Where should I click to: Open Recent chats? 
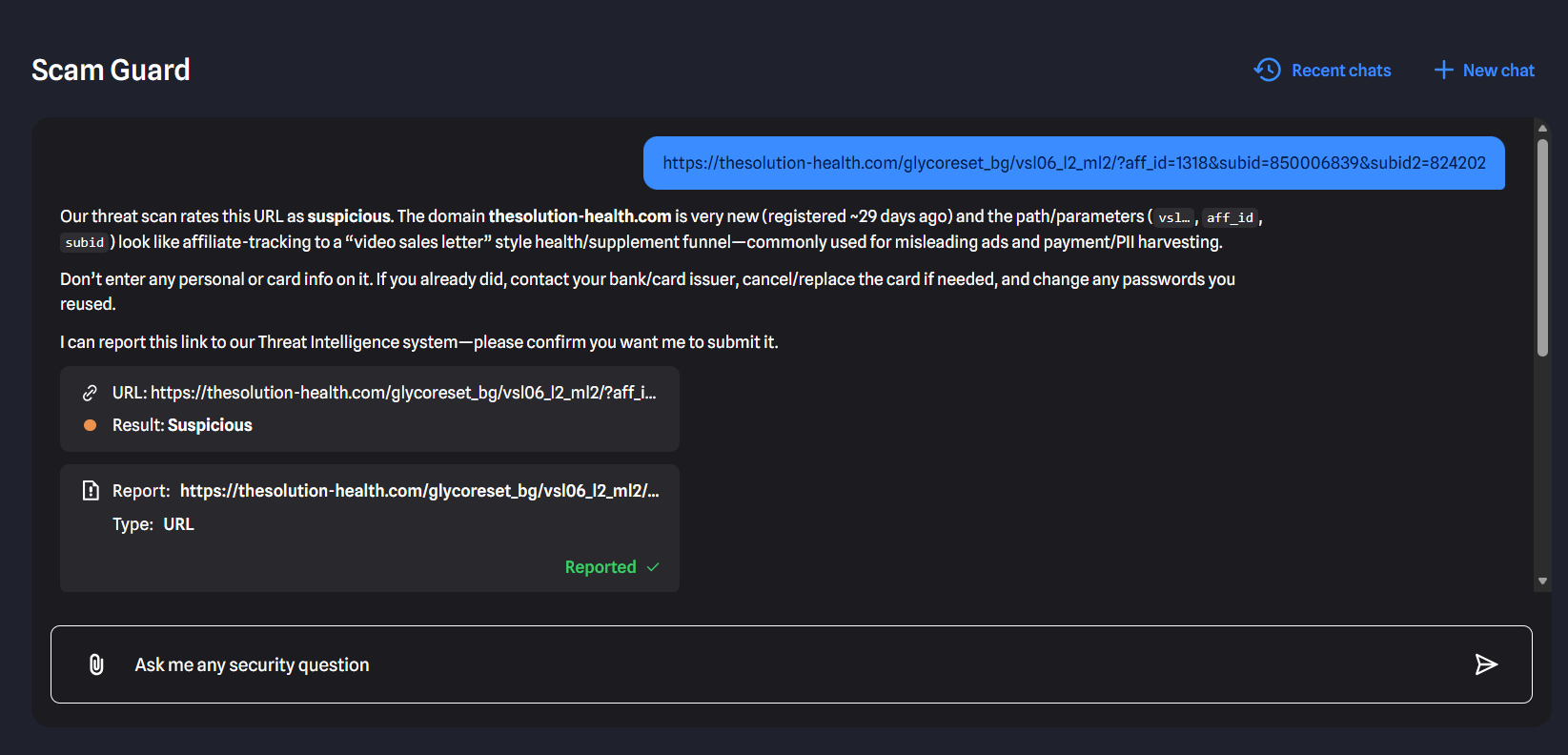(x=1322, y=70)
